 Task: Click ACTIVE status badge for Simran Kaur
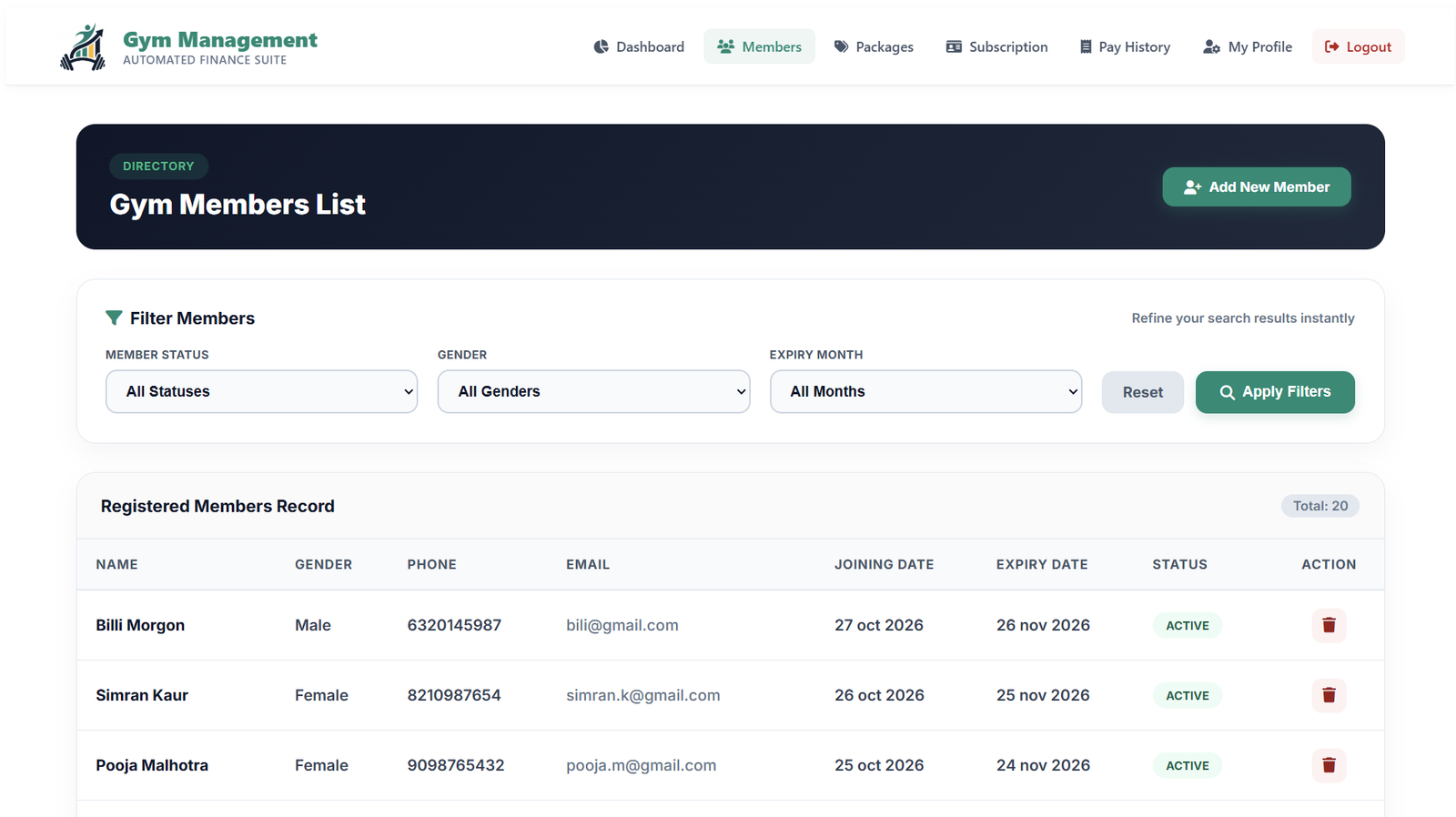coord(1187,696)
